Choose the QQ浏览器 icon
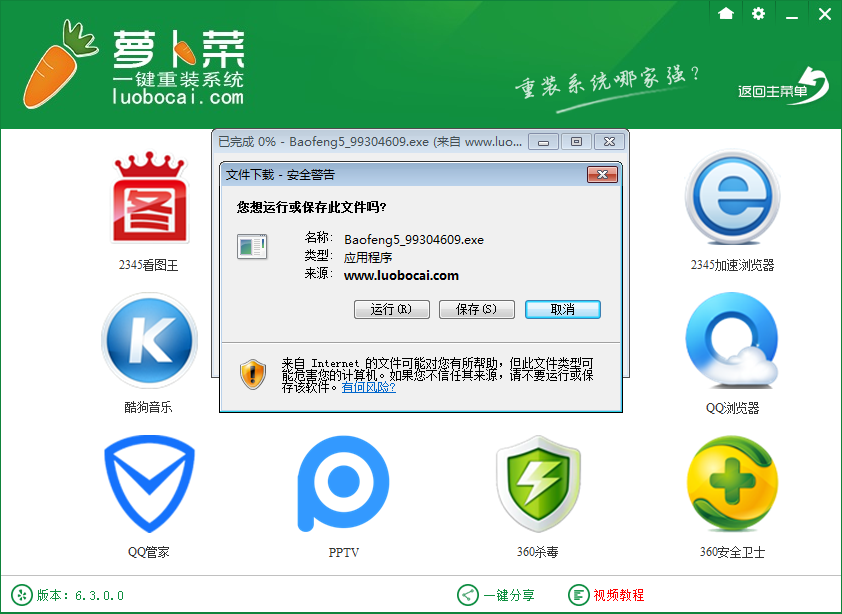The height and width of the screenshot is (614, 842). pos(732,340)
